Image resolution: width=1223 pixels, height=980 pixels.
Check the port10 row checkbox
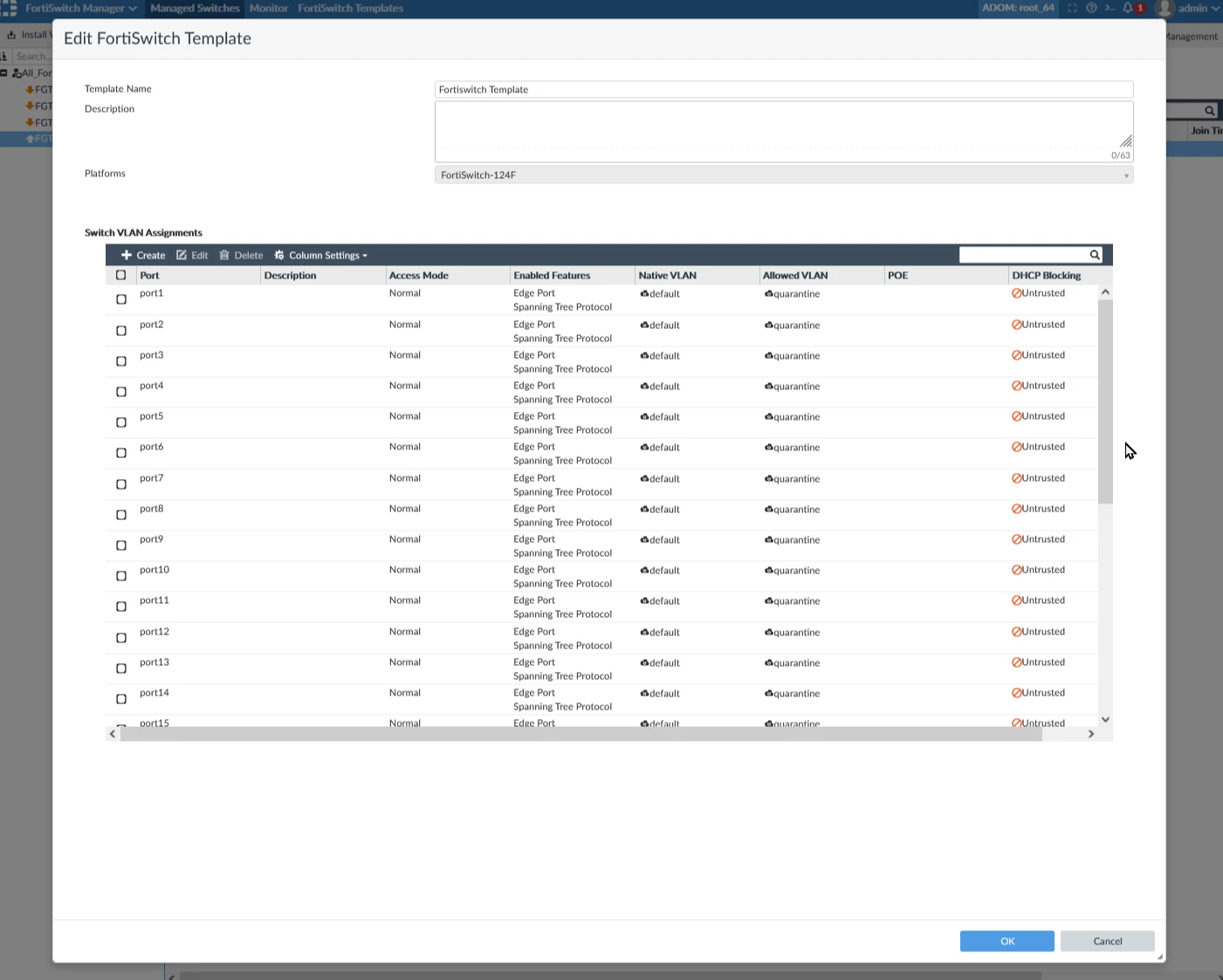(x=121, y=576)
